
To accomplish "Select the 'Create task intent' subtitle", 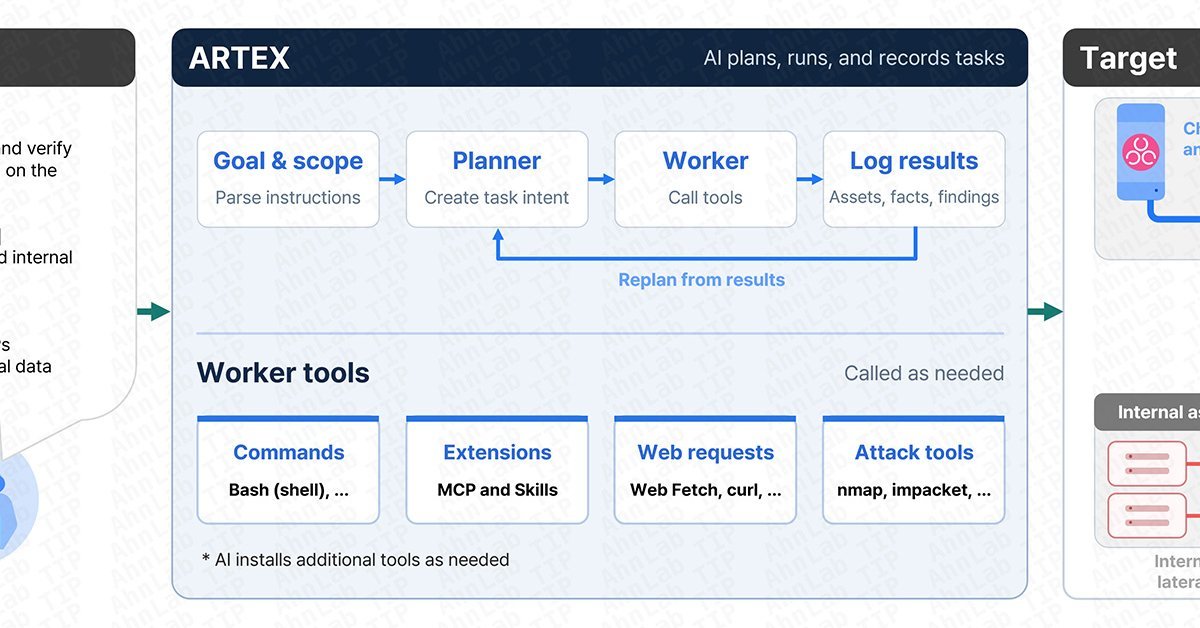I will (x=497, y=197).
